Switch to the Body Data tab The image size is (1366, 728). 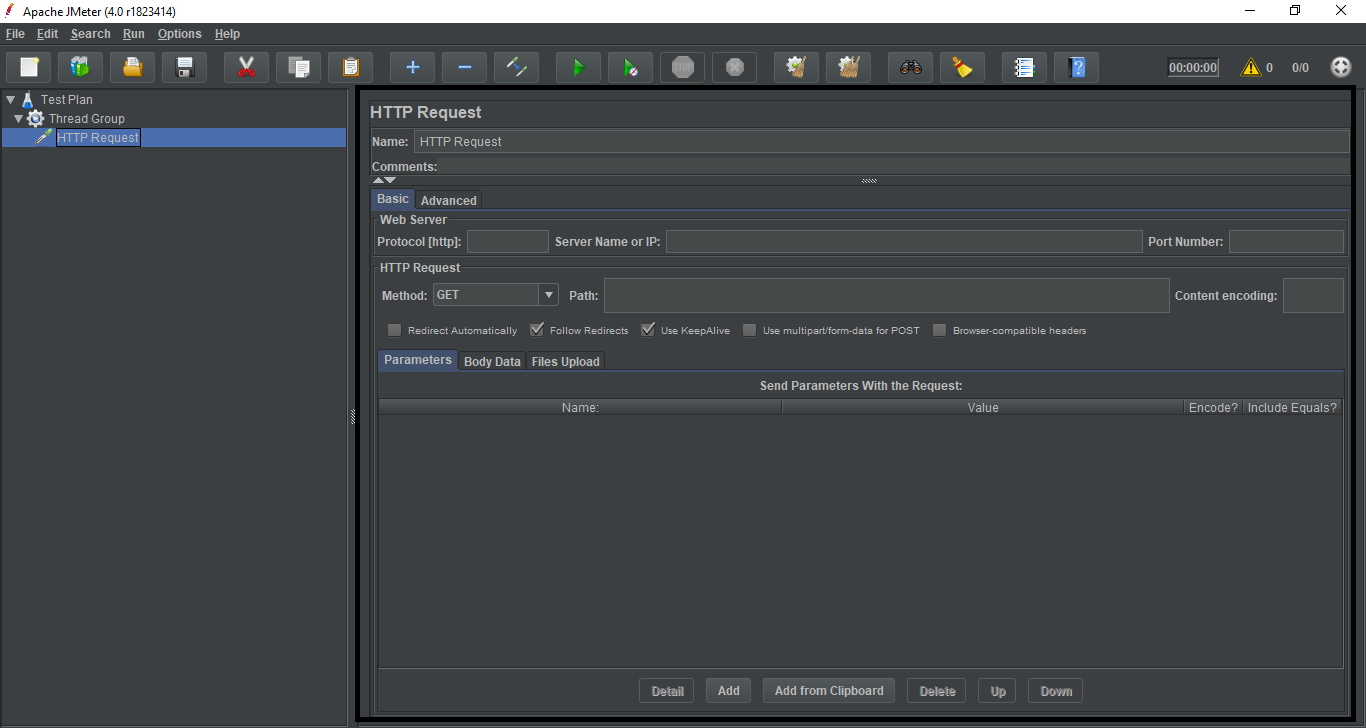(492, 362)
